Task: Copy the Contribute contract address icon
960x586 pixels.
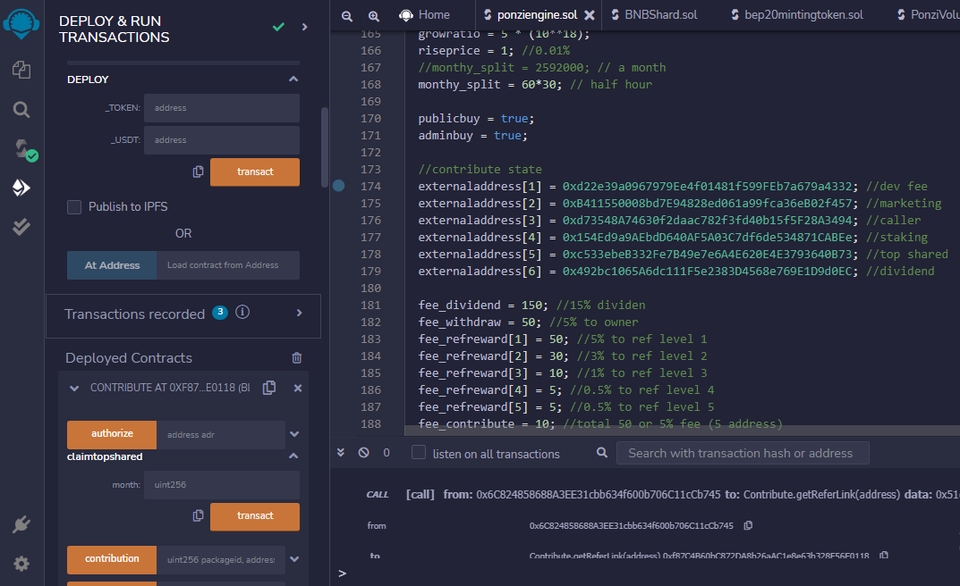Action: 269,388
